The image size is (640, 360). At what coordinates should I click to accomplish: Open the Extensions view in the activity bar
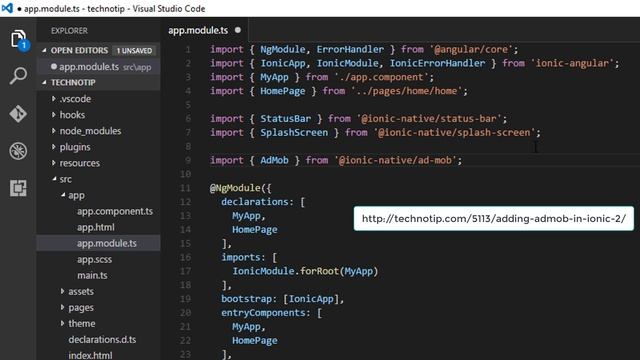coord(18,188)
